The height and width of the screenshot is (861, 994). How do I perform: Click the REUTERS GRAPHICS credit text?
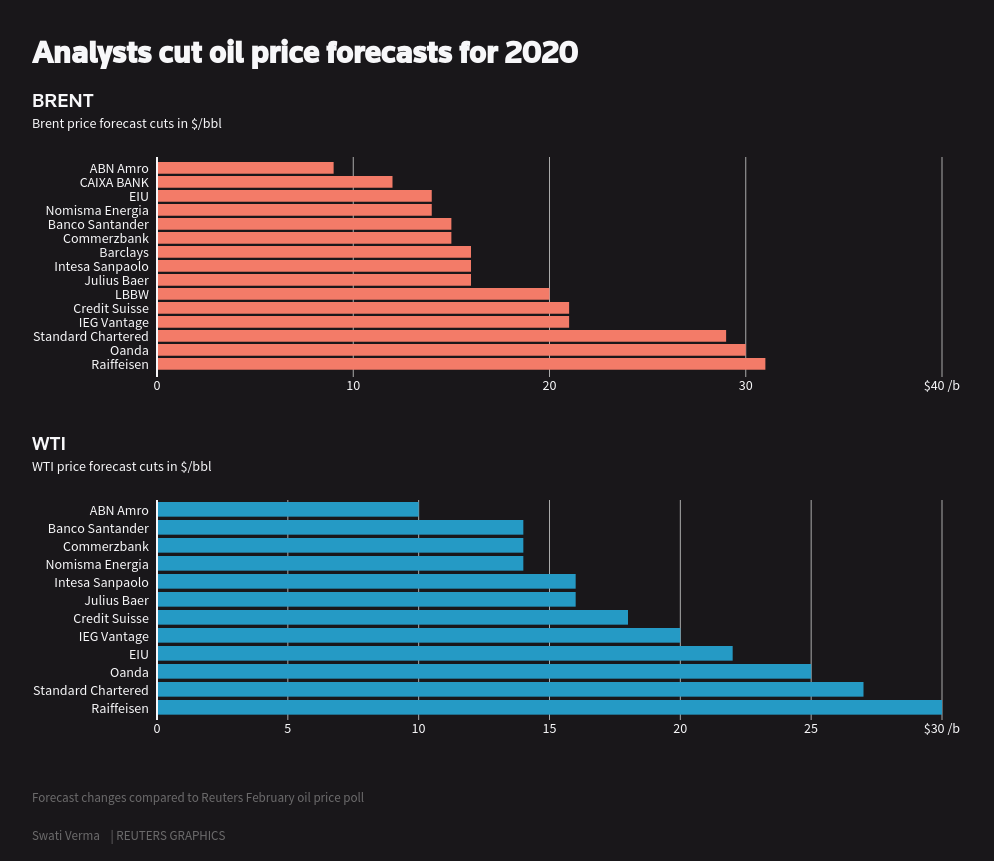pos(170,836)
